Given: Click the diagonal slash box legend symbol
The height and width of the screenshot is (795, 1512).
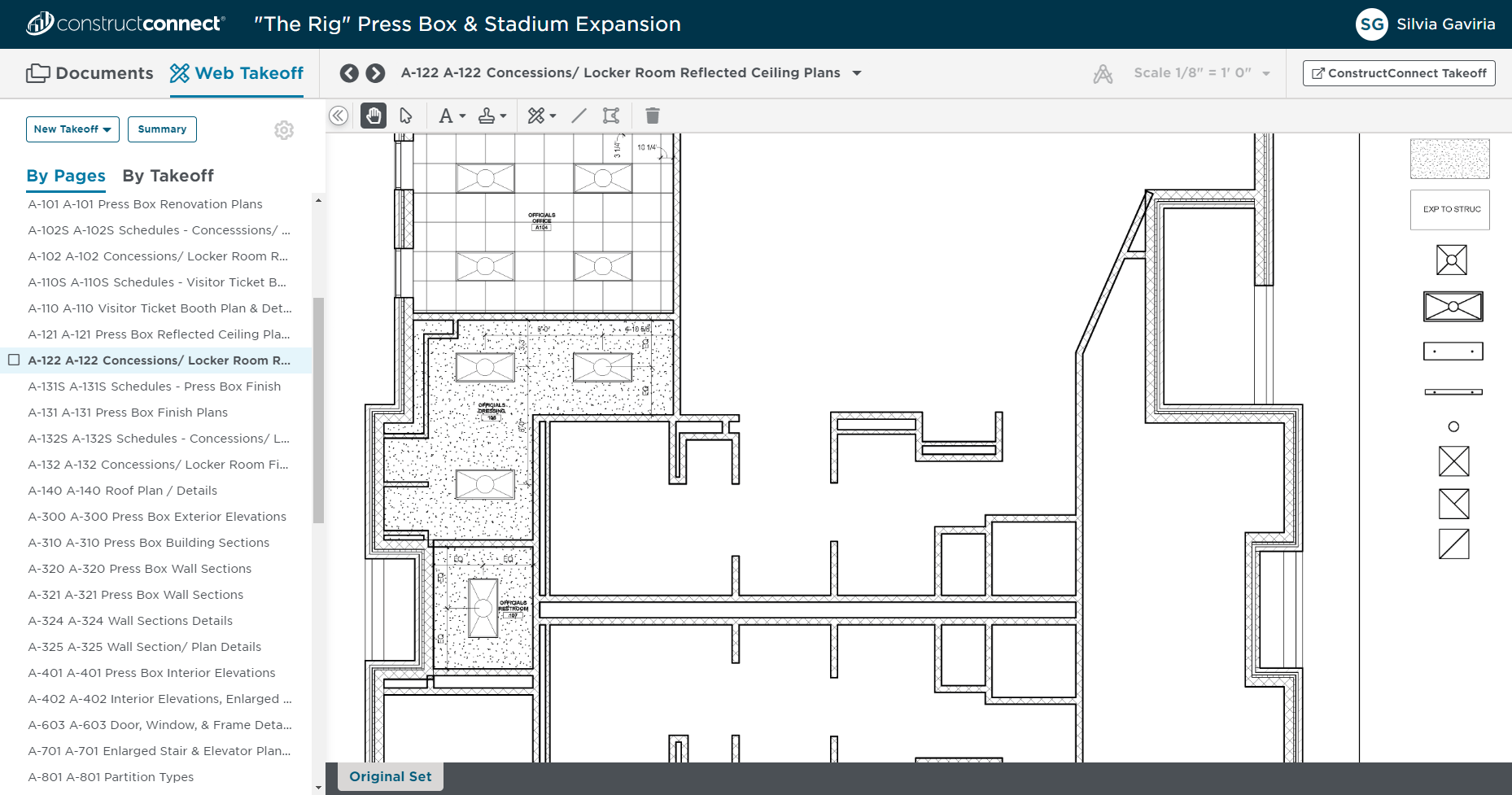Looking at the screenshot, I should tap(1453, 544).
